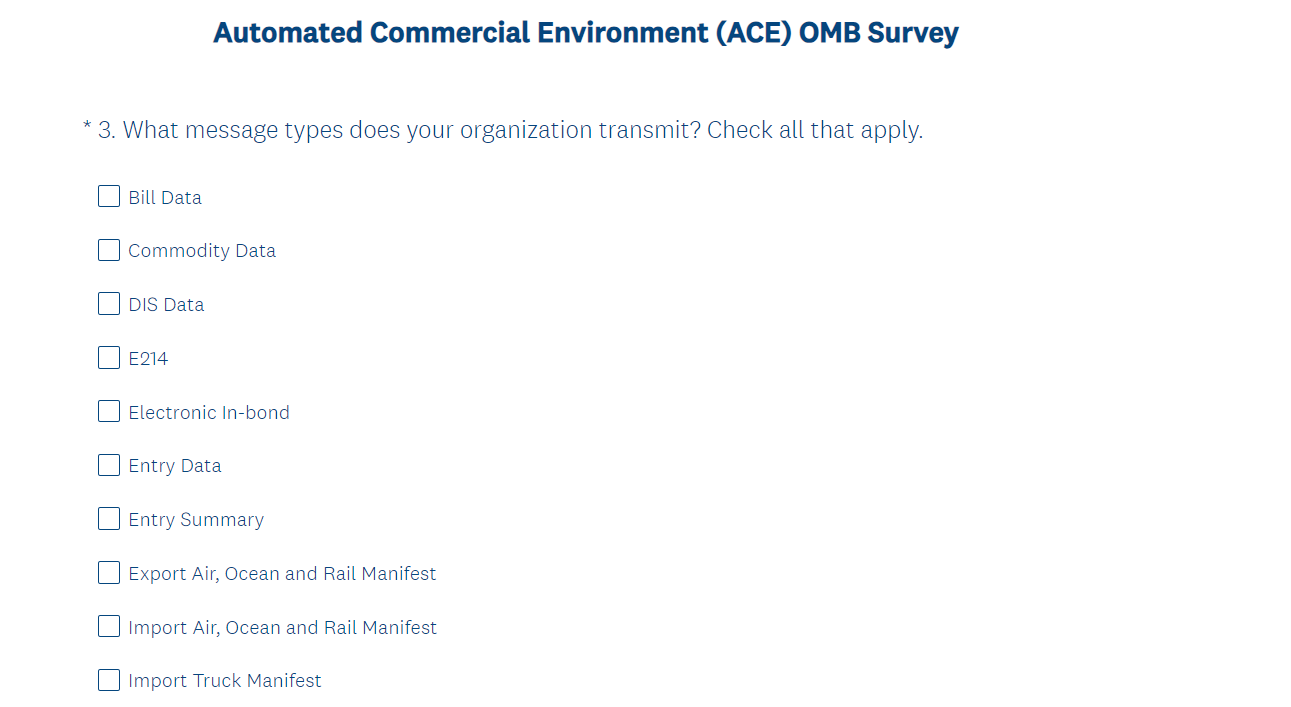Click the "Import Truck Manifest" label text
This screenshot has height=707, width=1291.
click(225, 681)
